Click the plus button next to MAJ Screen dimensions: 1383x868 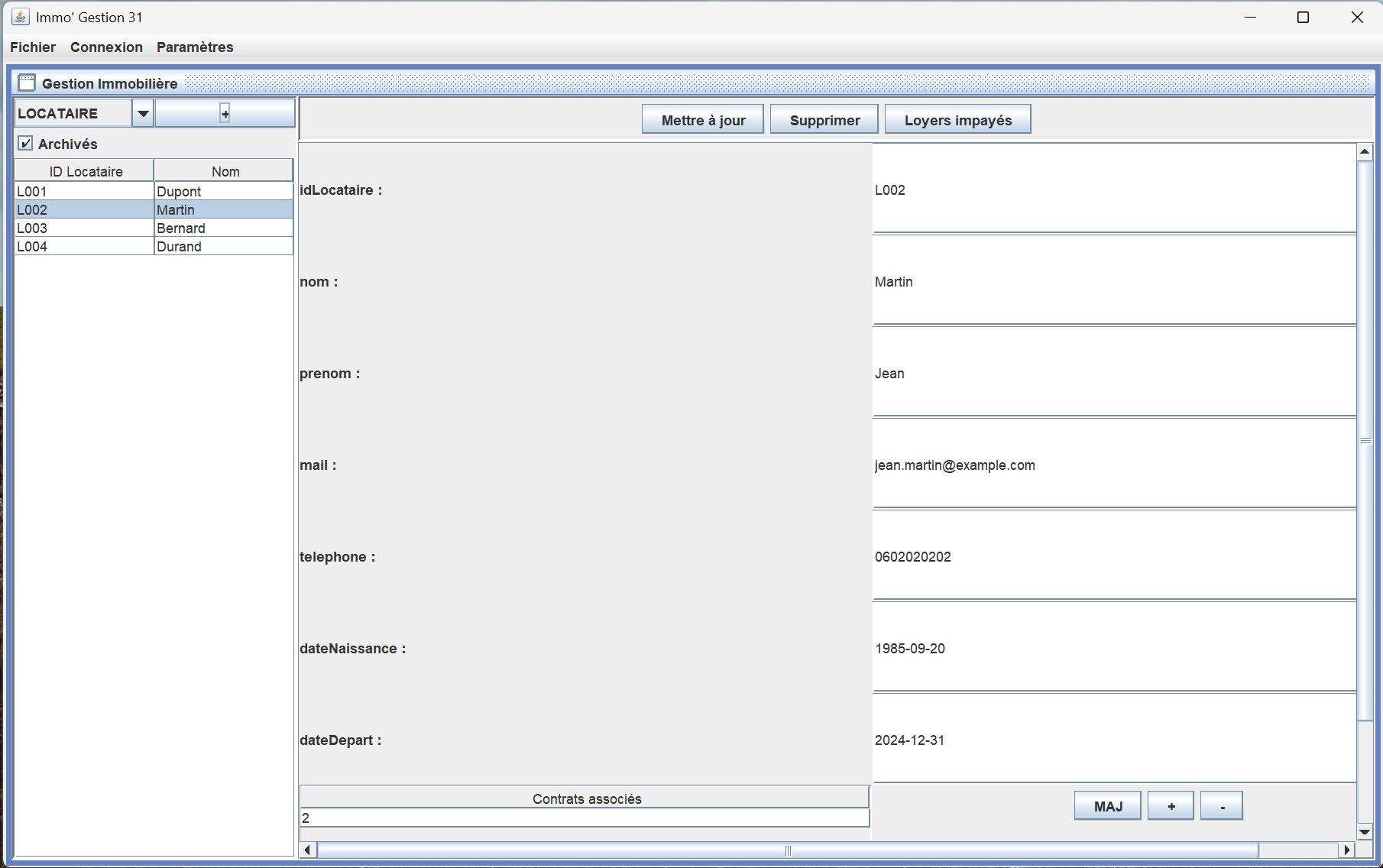tap(1170, 806)
